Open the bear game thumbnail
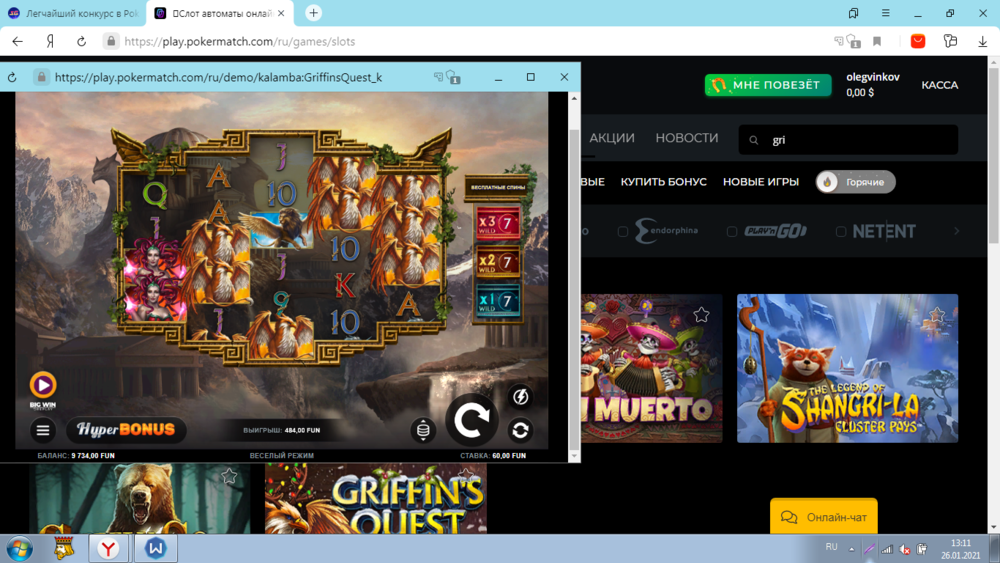Viewport: 1000px width, 563px height. pos(140,499)
